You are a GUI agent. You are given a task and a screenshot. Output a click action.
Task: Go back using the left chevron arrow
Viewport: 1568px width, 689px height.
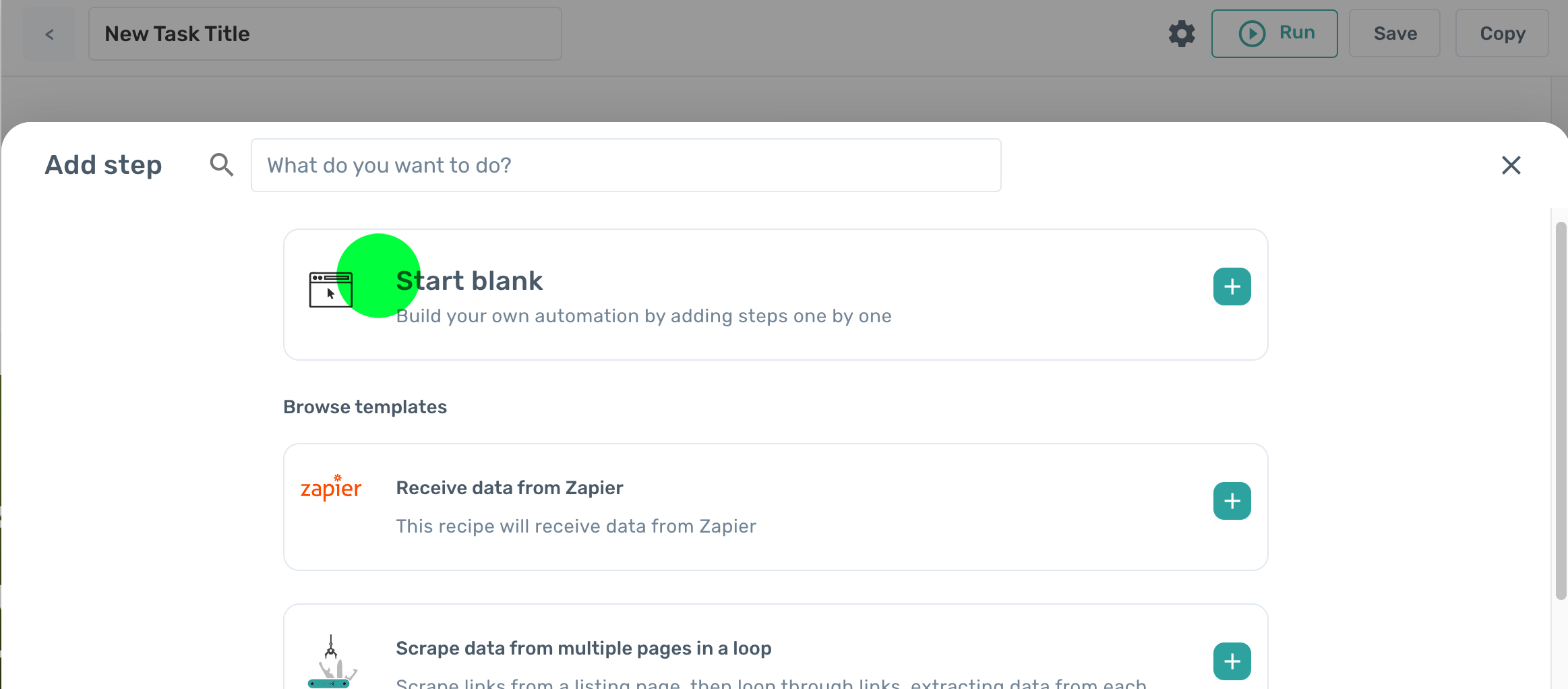click(x=49, y=33)
